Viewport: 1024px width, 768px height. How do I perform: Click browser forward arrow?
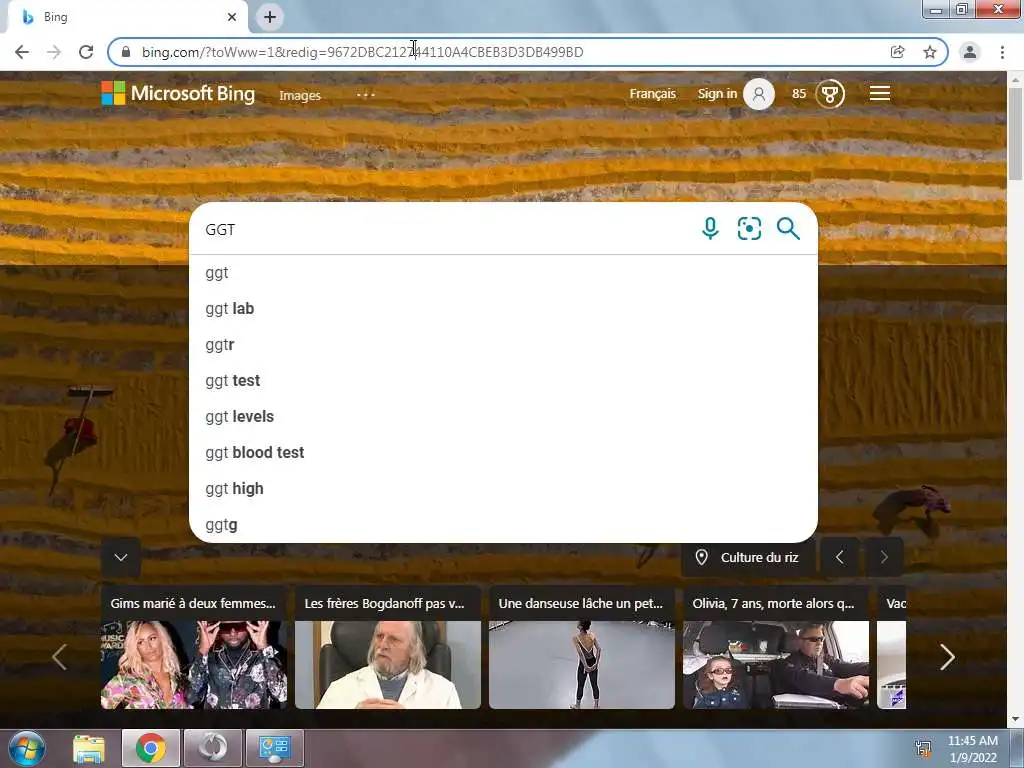[x=54, y=52]
